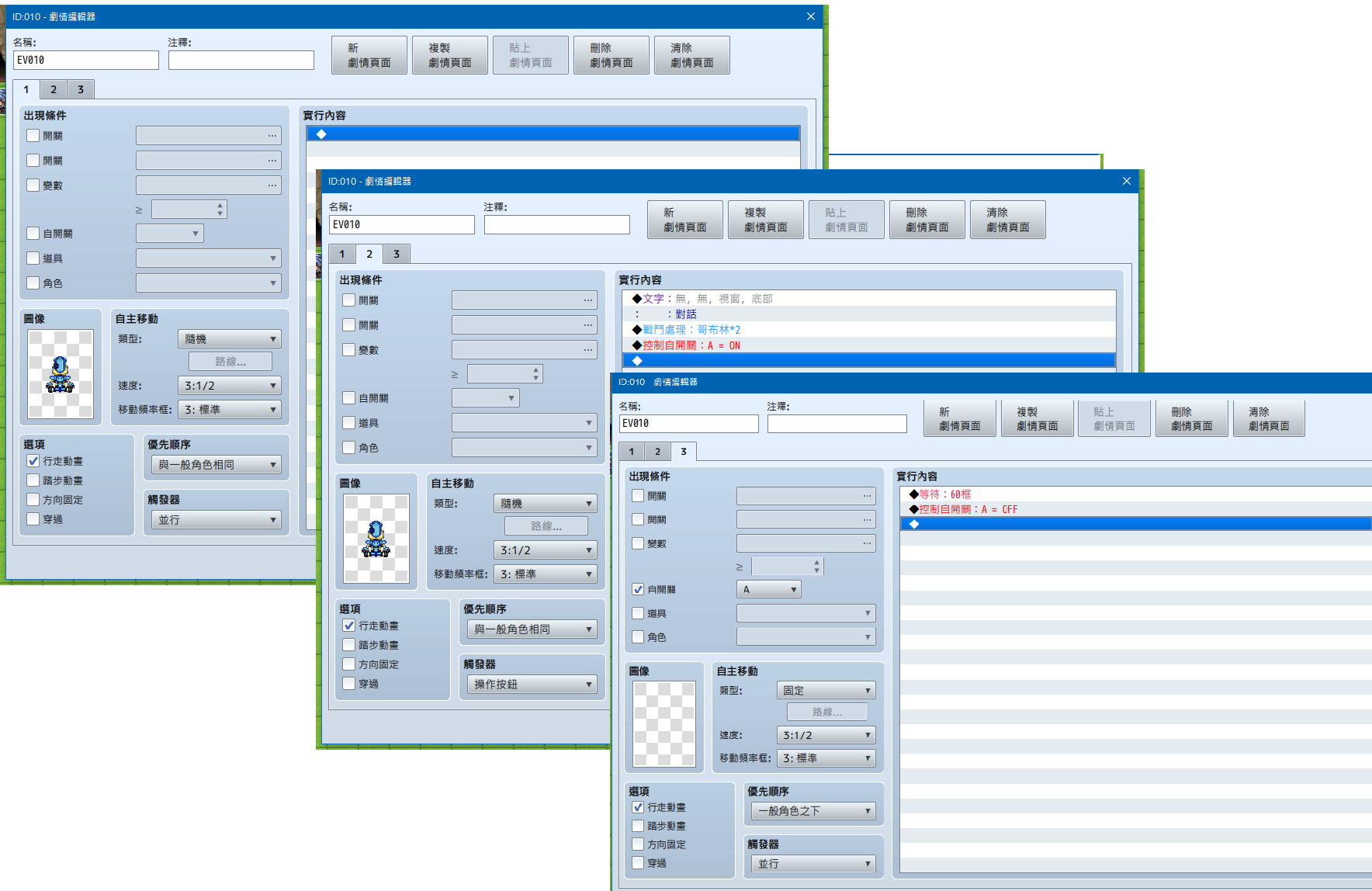Open the 自開關 dropdown showing A
The height and width of the screenshot is (891, 1372).
coord(768,589)
